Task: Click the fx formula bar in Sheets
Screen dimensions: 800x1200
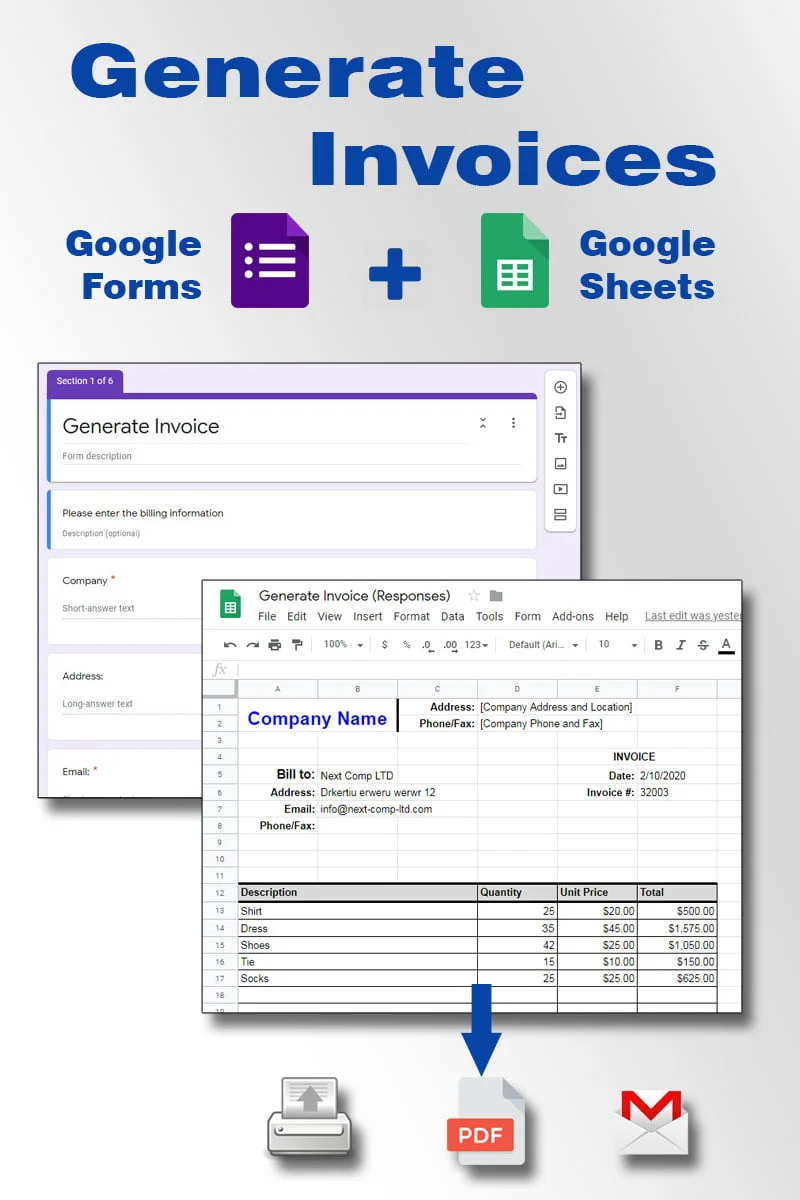Action: click(490, 669)
